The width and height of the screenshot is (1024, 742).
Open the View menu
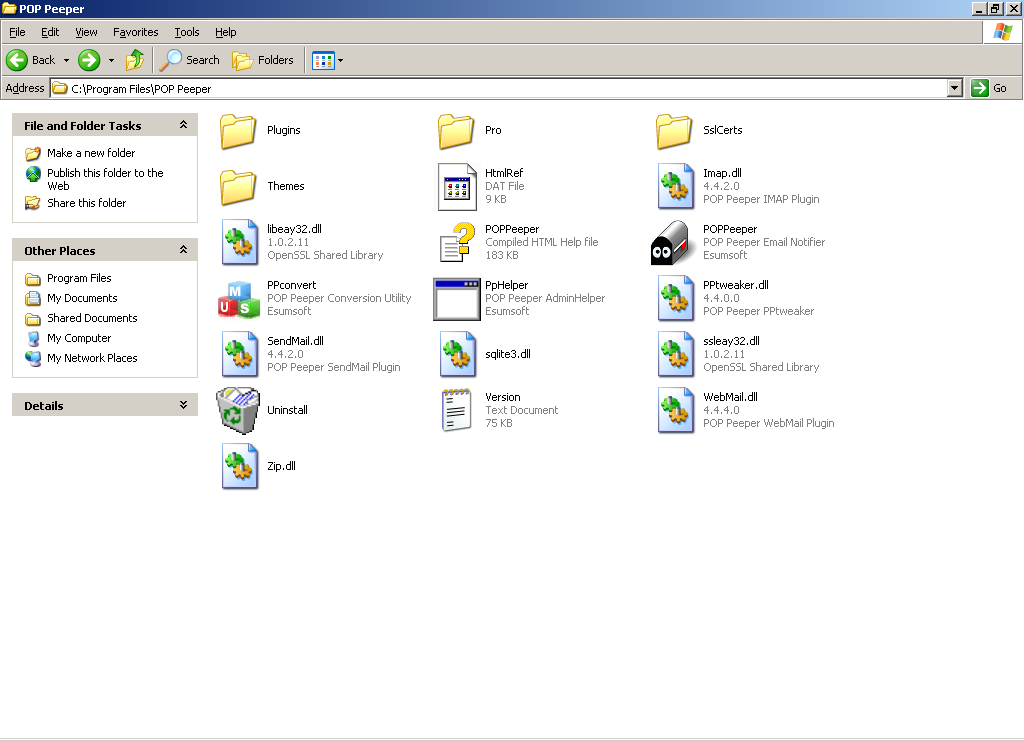point(86,32)
